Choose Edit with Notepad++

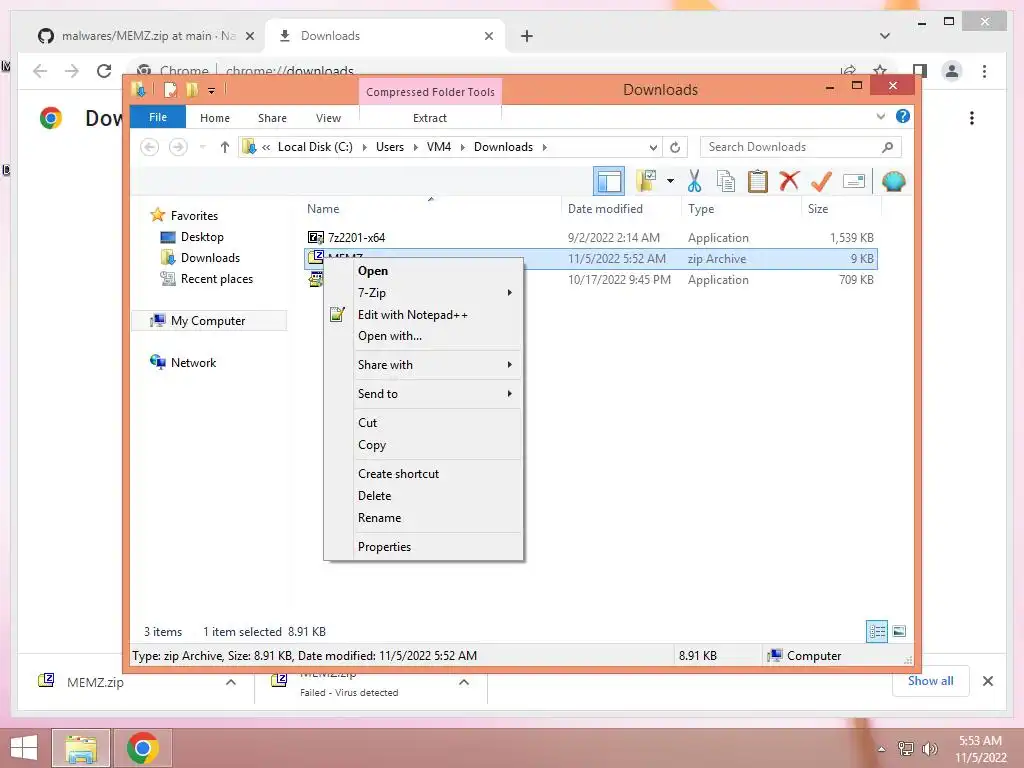pyautogui.click(x=424, y=315)
